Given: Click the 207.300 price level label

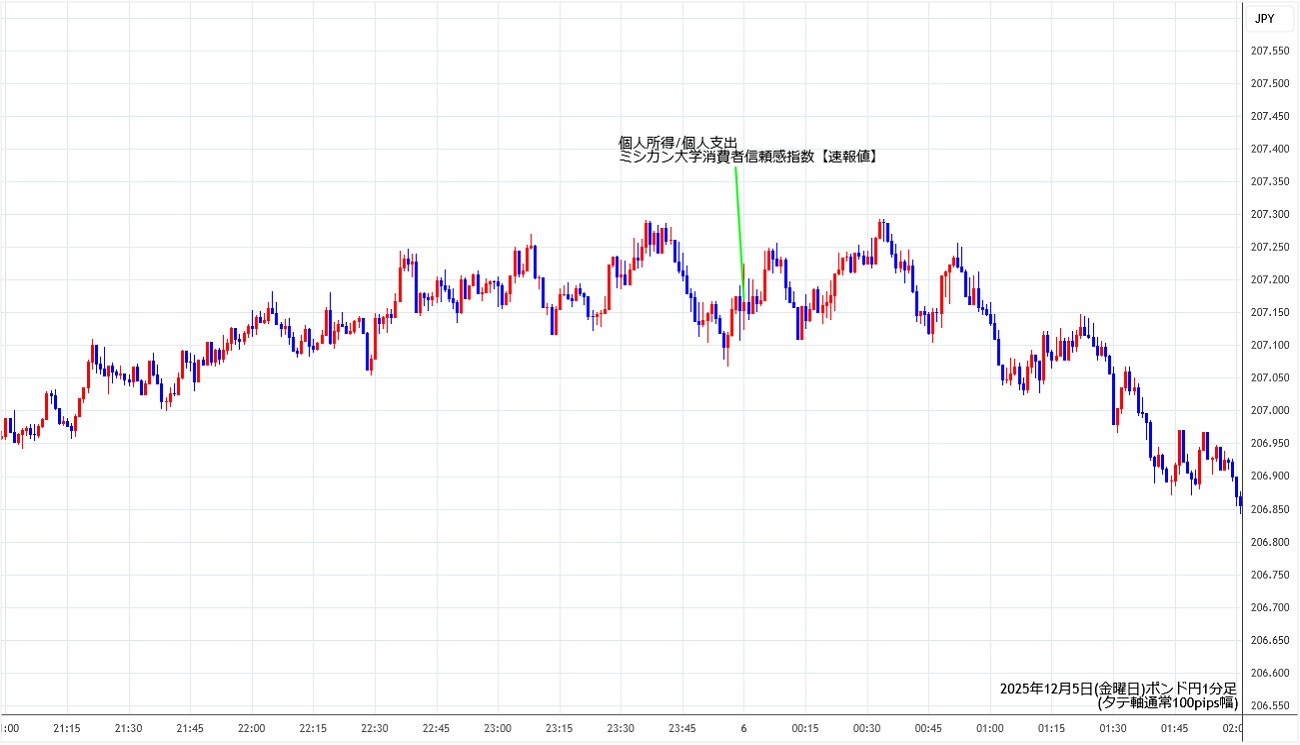Looking at the screenshot, I should pos(1271,214).
